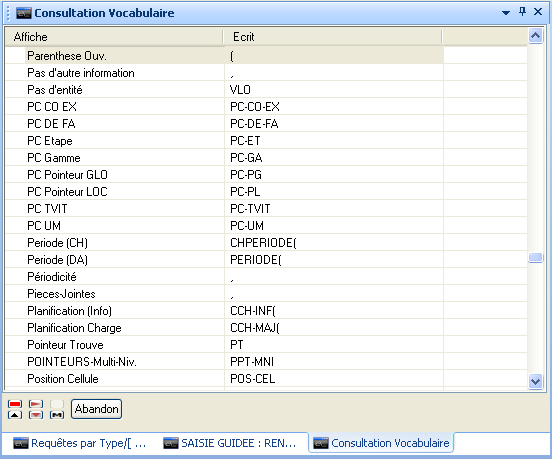552x459 pixels.
Task: Switch to the Requêtes par Type tab
Action: (80, 443)
